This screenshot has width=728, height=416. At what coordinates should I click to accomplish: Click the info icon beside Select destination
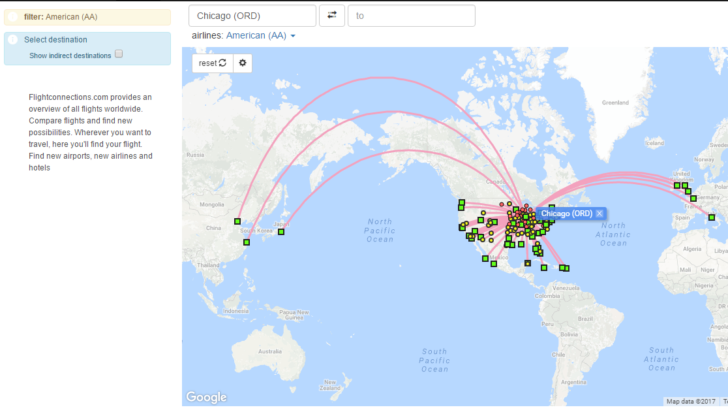click(x=13, y=39)
